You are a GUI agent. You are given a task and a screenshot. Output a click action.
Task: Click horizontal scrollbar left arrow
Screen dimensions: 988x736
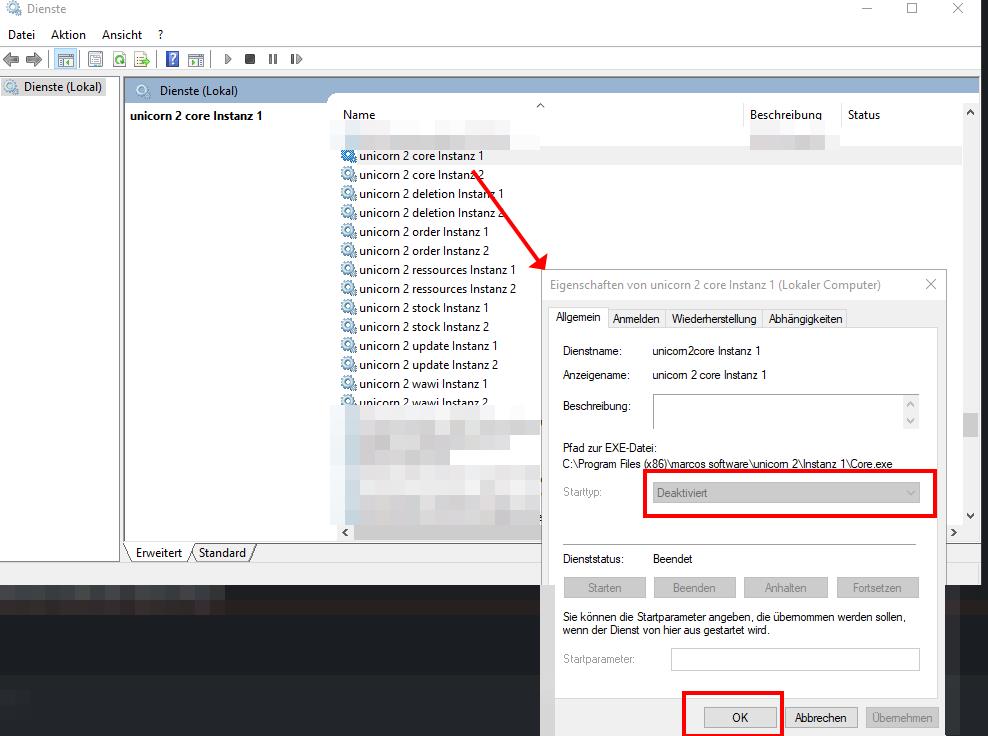point(345,532)
